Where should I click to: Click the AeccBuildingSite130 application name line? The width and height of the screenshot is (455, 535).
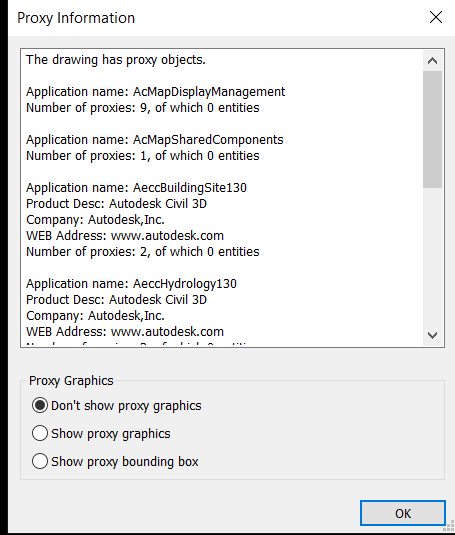(136, 188)
